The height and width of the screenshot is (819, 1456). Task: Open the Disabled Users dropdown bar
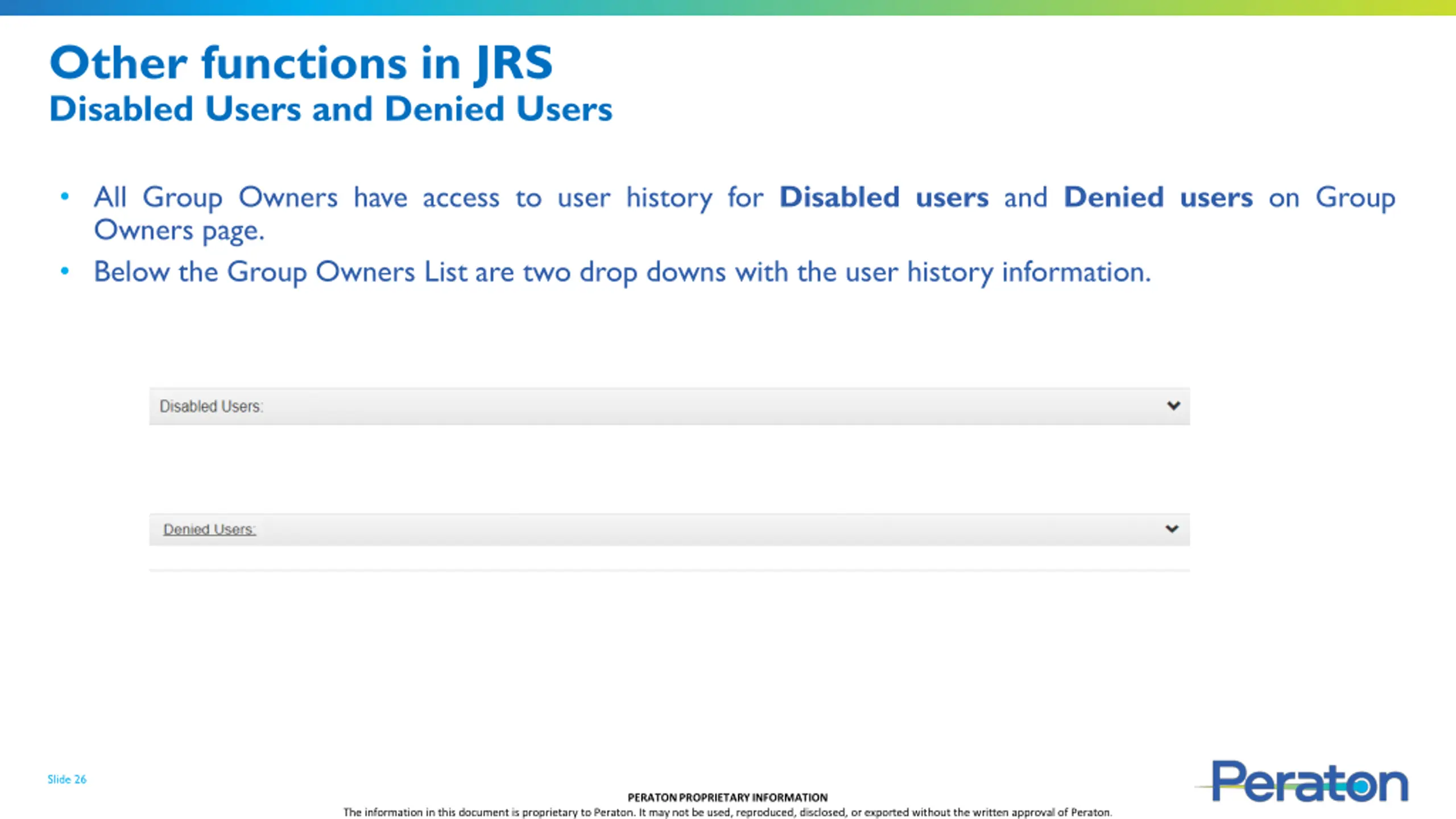669,406
